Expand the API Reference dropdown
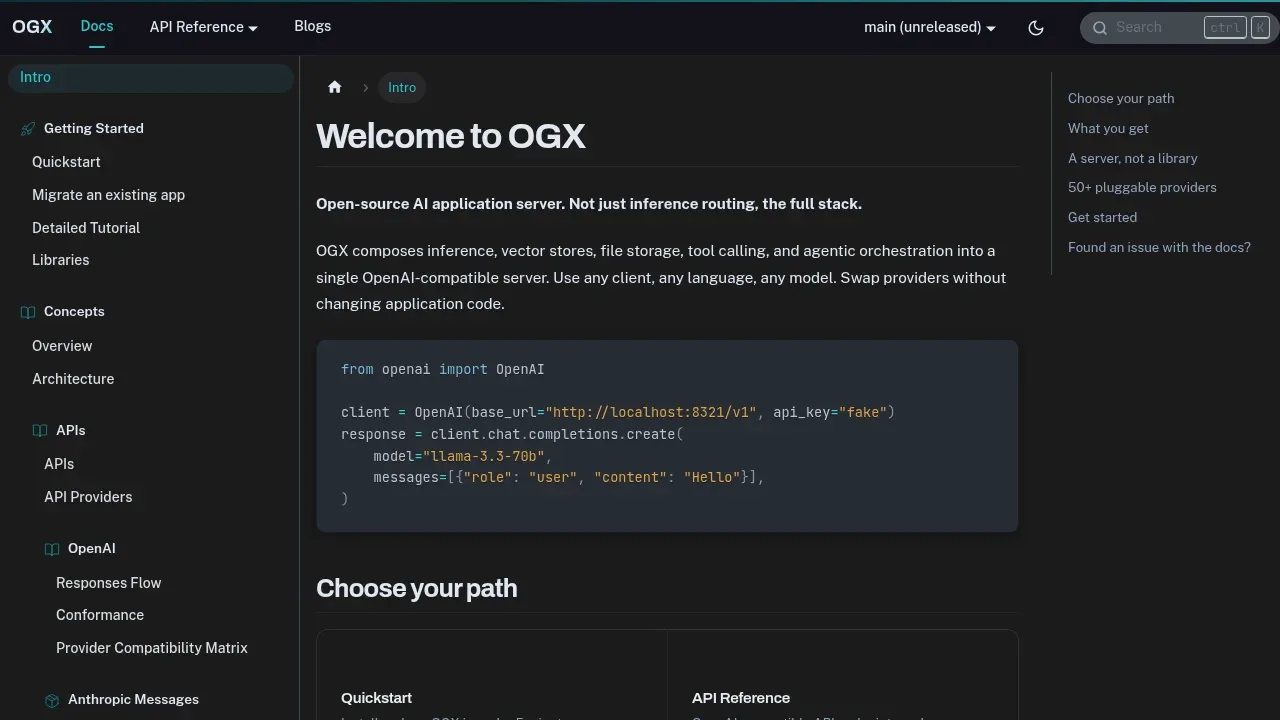The width and height of the screenshot is (1280, 720). coord(204,27)
